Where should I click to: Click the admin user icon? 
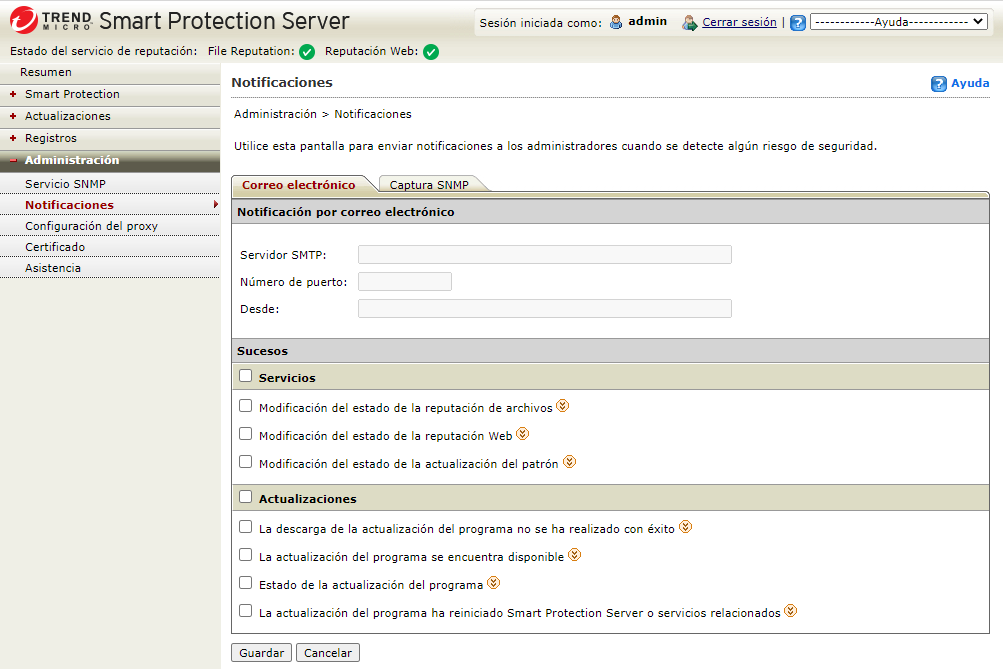pyautogui.click(x=616, y=22)
